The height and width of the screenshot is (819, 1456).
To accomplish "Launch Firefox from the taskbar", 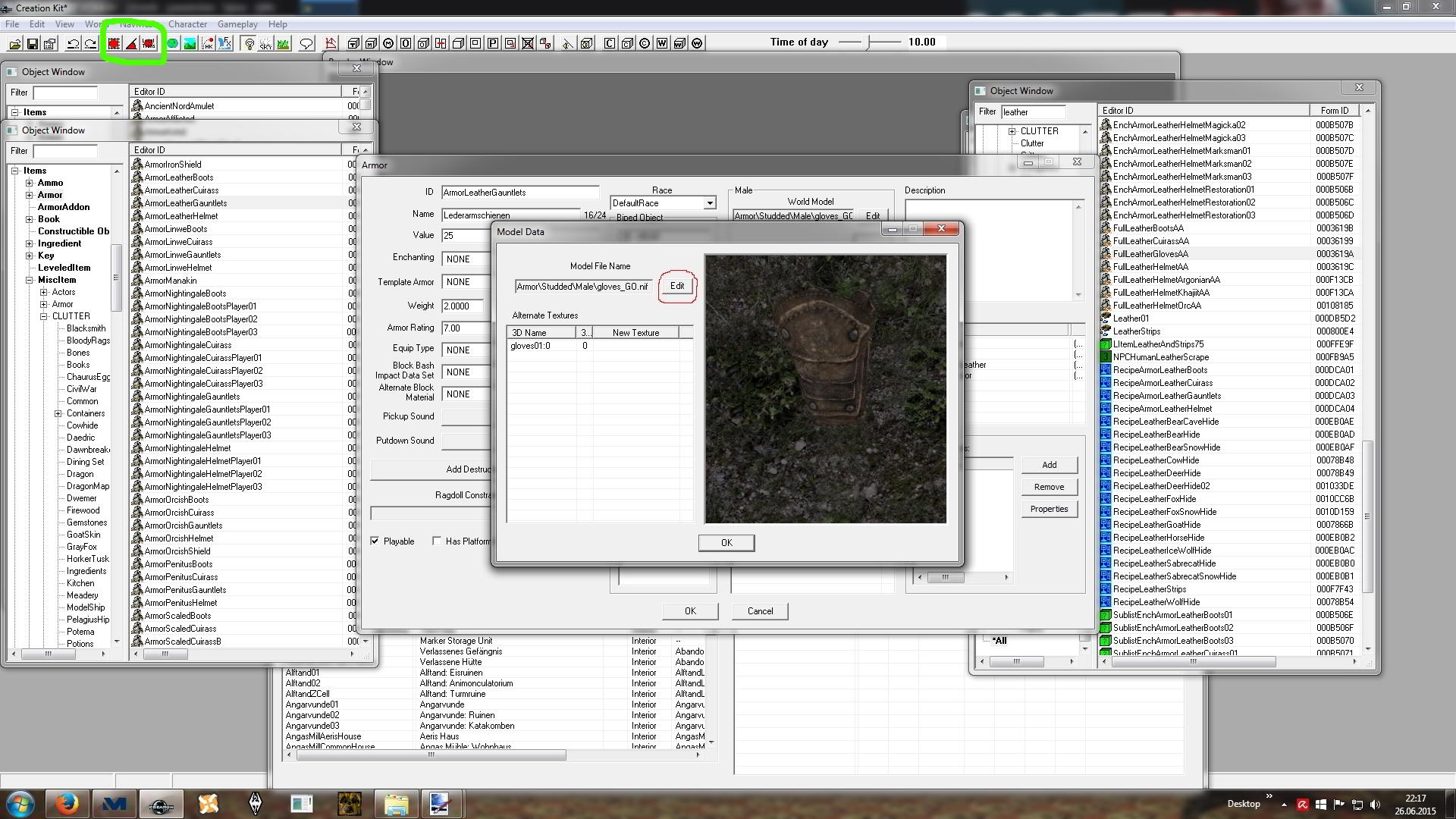I will click(x=67, y=803).
